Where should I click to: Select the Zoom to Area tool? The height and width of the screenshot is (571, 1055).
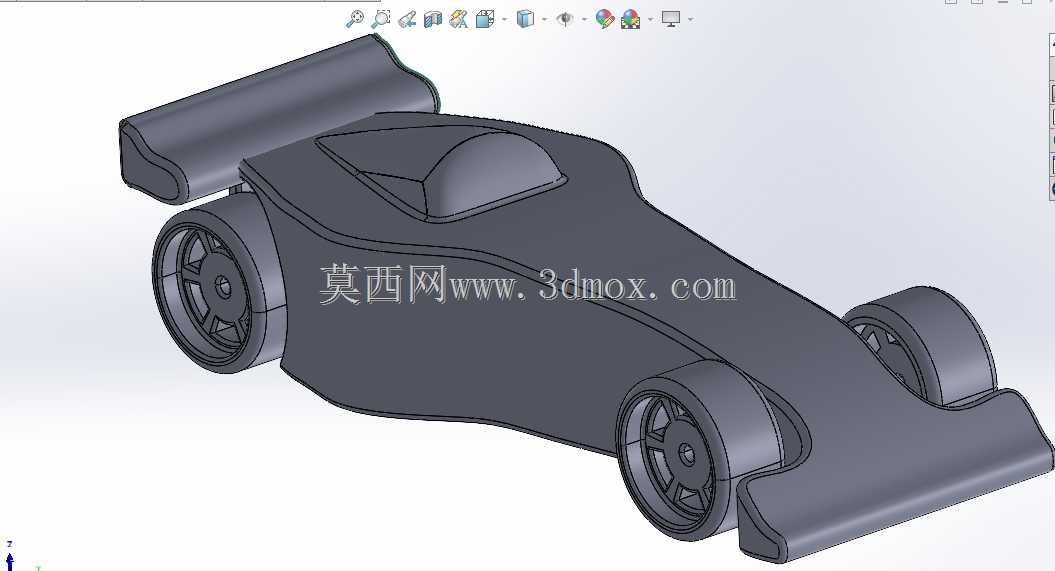[x=380, y=19]
